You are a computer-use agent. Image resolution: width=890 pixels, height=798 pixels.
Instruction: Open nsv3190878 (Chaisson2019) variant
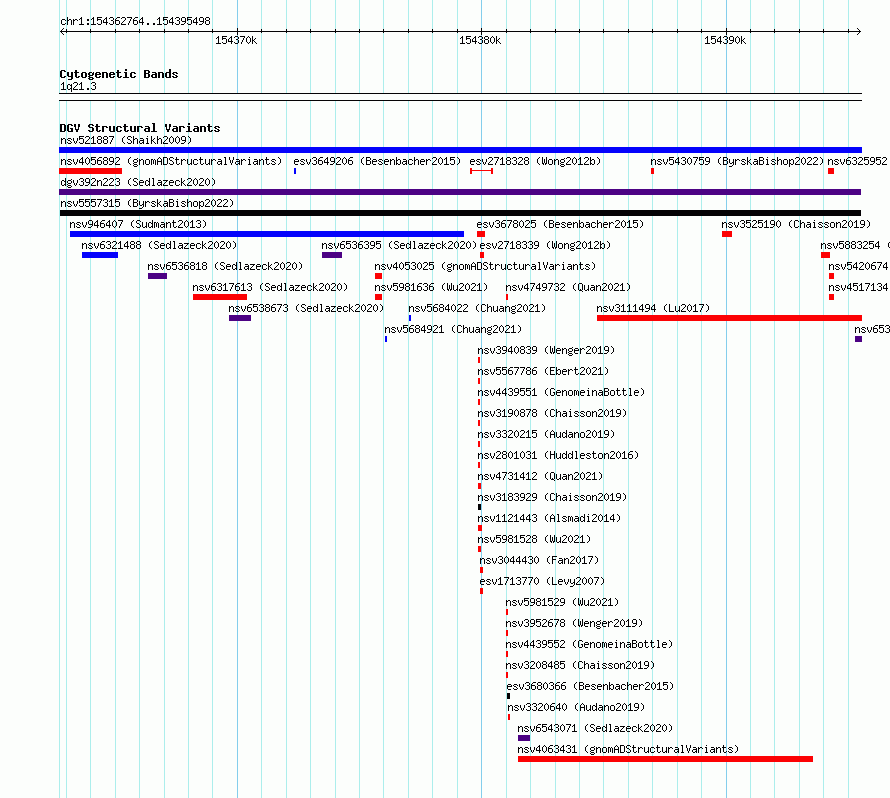pos(552,413)
